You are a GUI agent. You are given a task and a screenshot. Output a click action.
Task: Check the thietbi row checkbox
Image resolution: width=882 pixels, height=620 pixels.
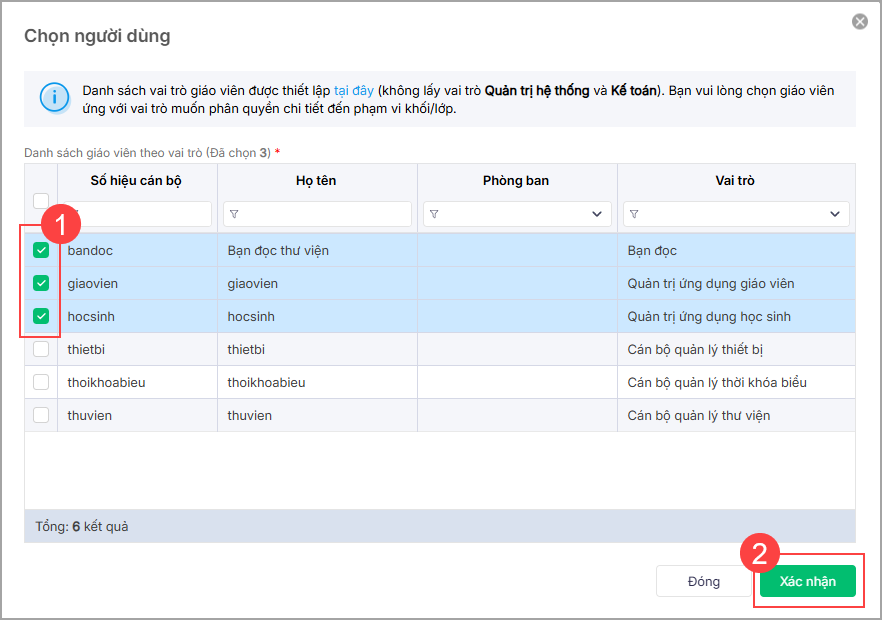coord(41,349)
